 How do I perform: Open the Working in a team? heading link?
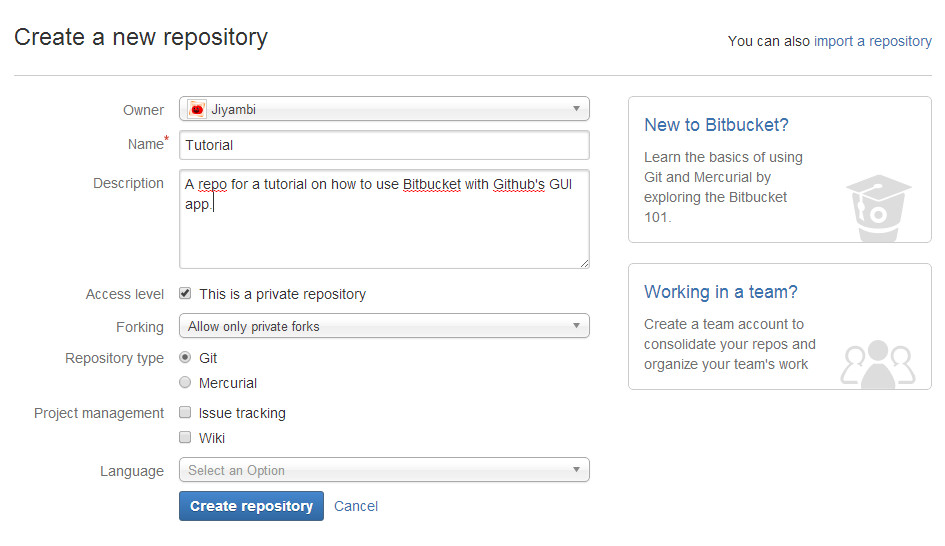point(720,292)
